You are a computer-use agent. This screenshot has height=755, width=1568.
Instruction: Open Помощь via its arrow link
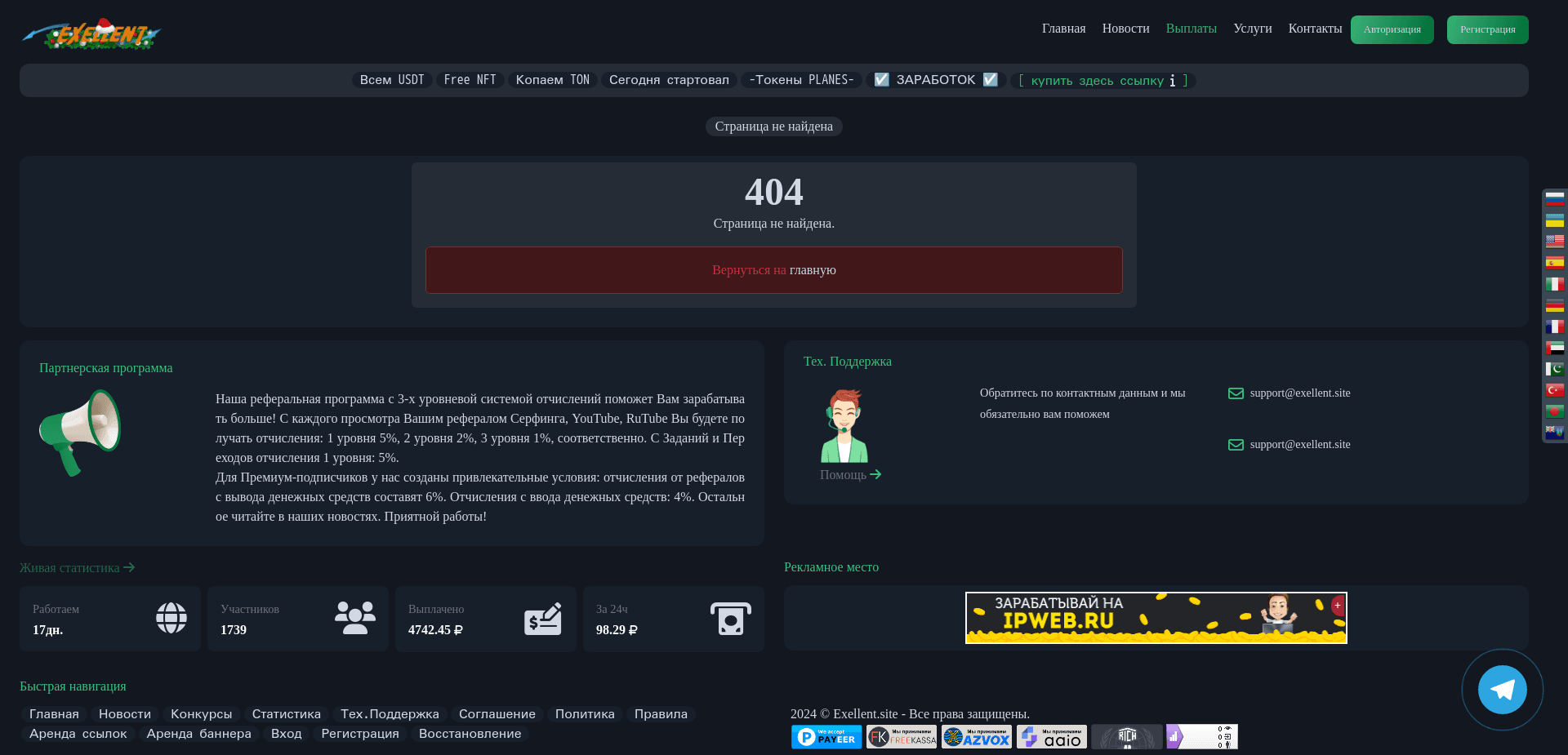click(875, 474)
